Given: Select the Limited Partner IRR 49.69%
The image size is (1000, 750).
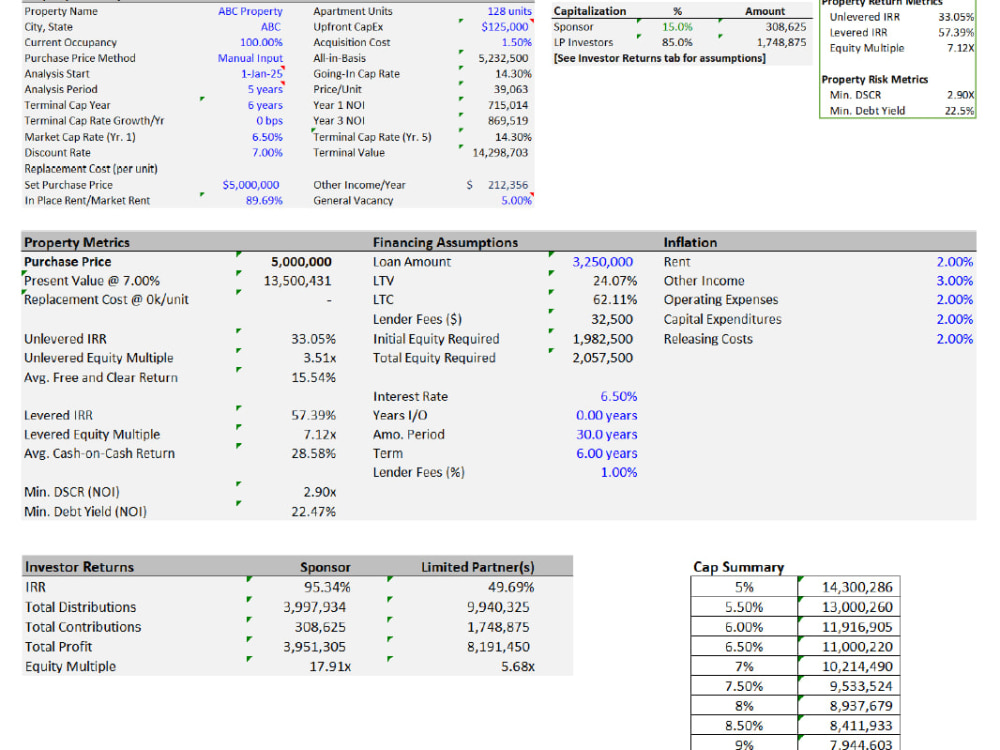Looking at the screenshot, I should (511, 587).
